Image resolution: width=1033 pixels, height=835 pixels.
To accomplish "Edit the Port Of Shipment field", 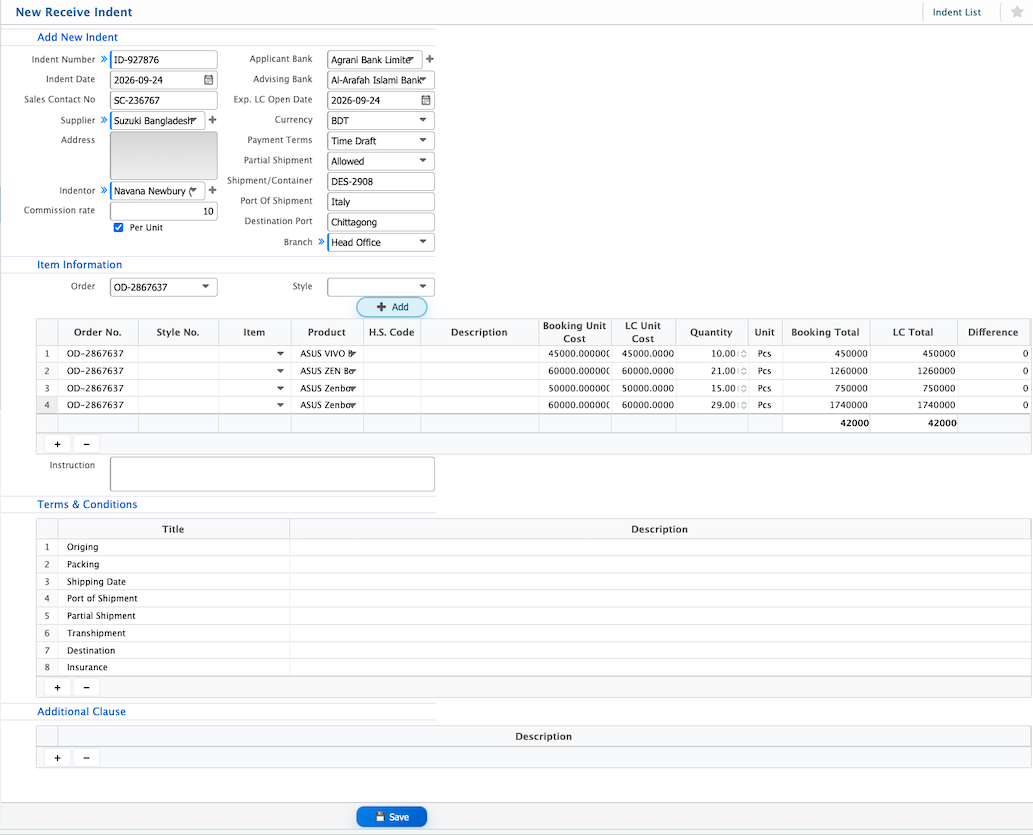I will tap(381, 202).
